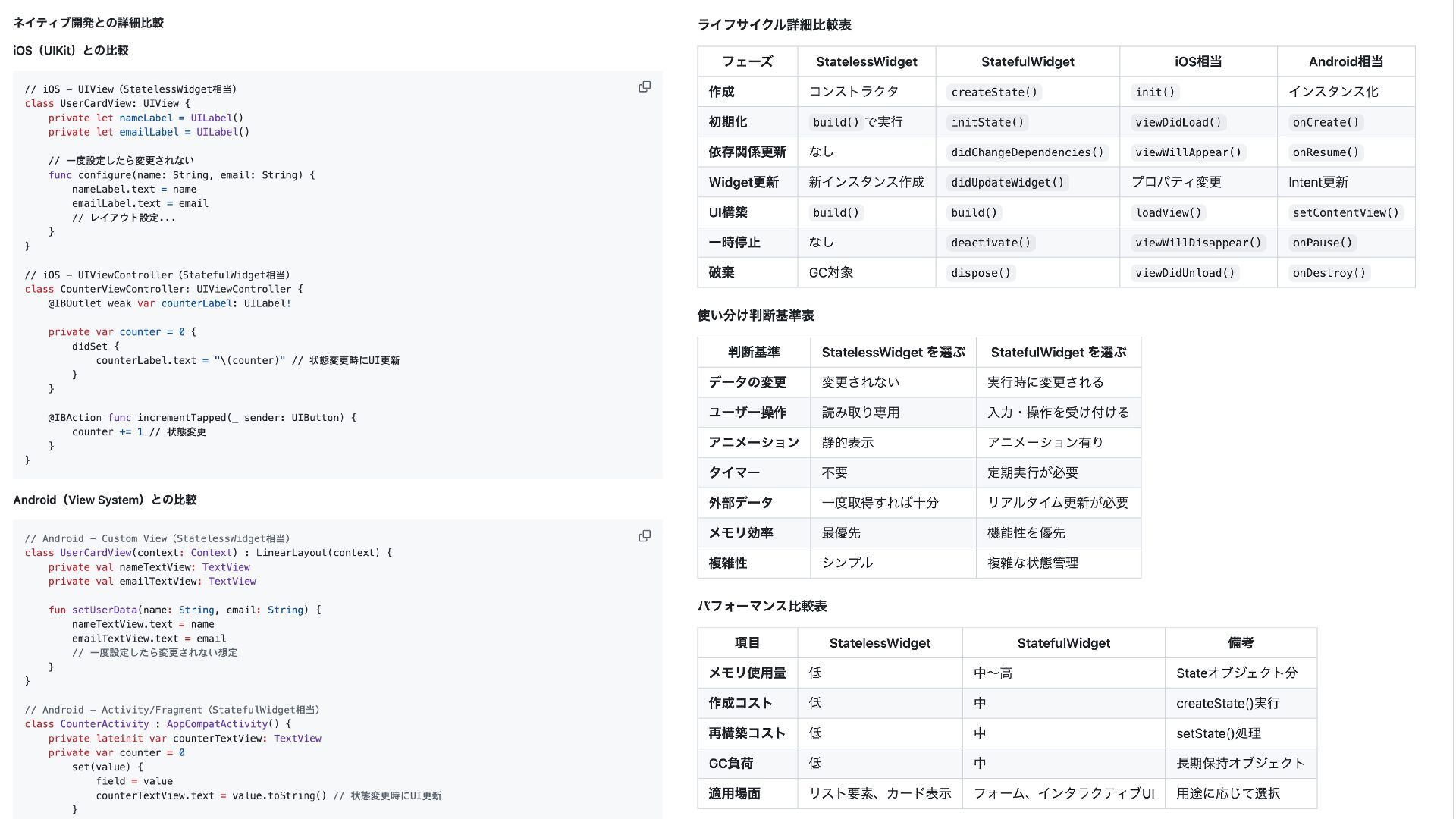Click the initState() code cell
This screenshot has width=1456, height=819.
click(987, 122)
